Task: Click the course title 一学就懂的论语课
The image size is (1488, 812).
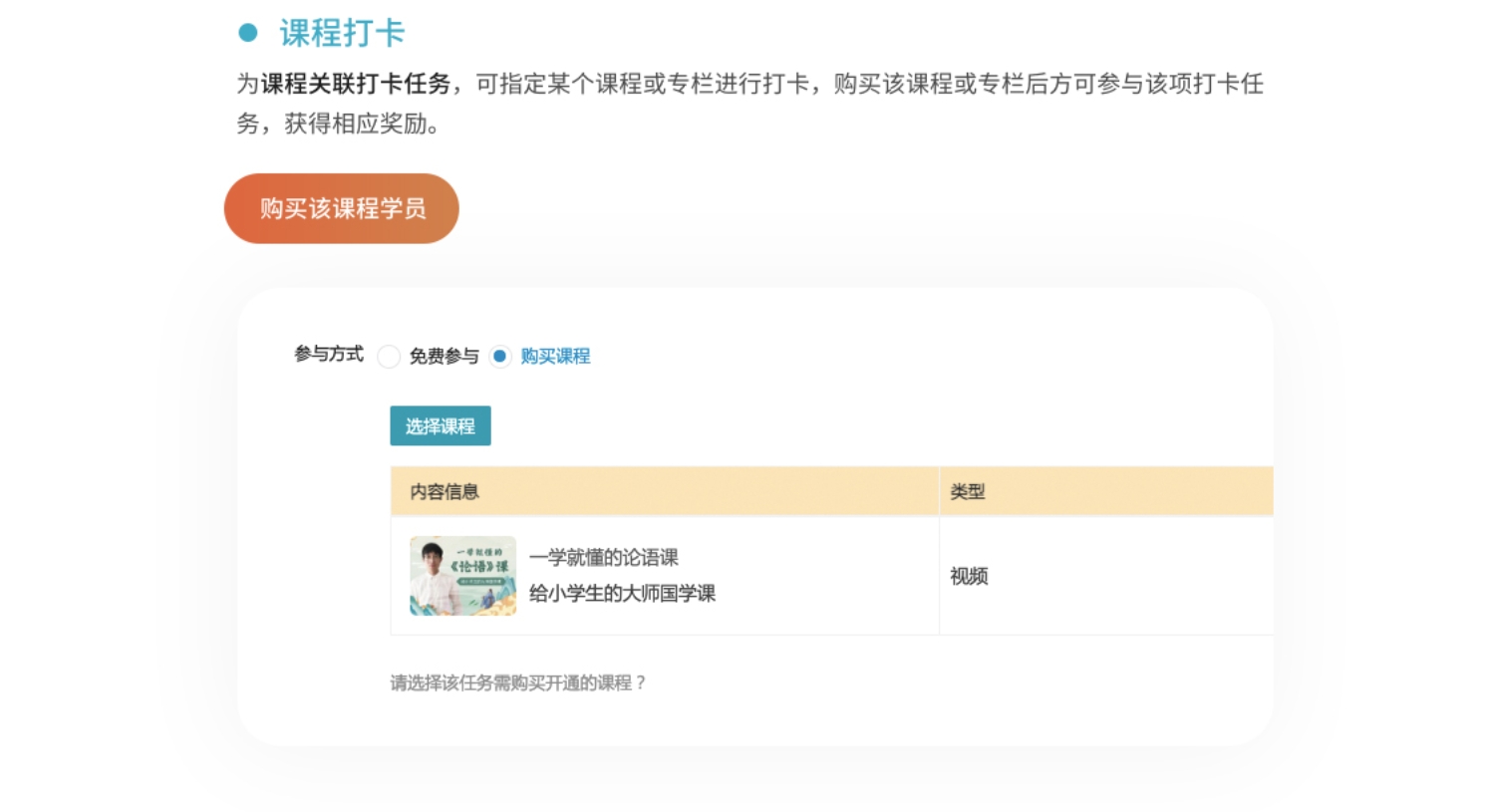Action: coord(604,558)
